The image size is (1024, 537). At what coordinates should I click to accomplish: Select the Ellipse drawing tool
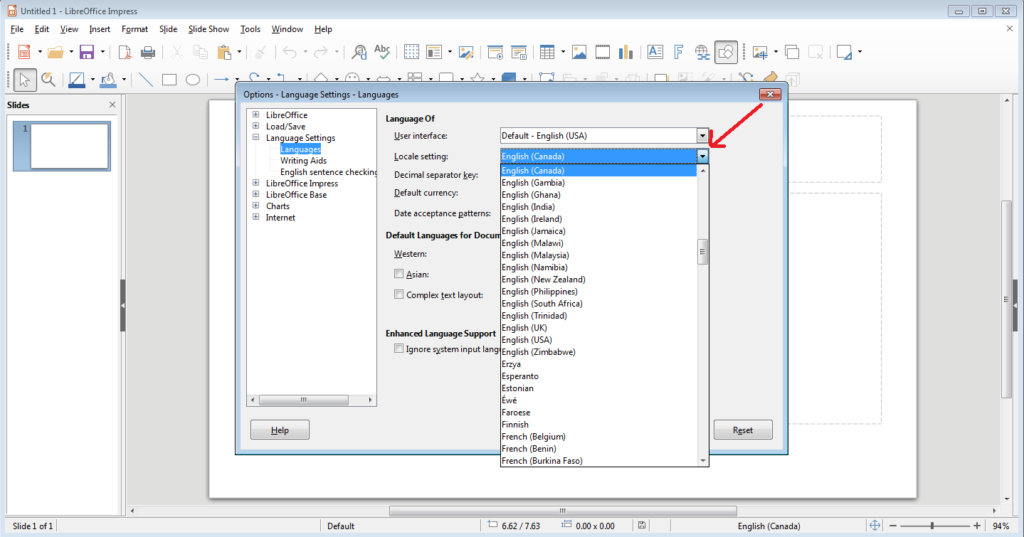pyautogui.click(x=193, y=80)
